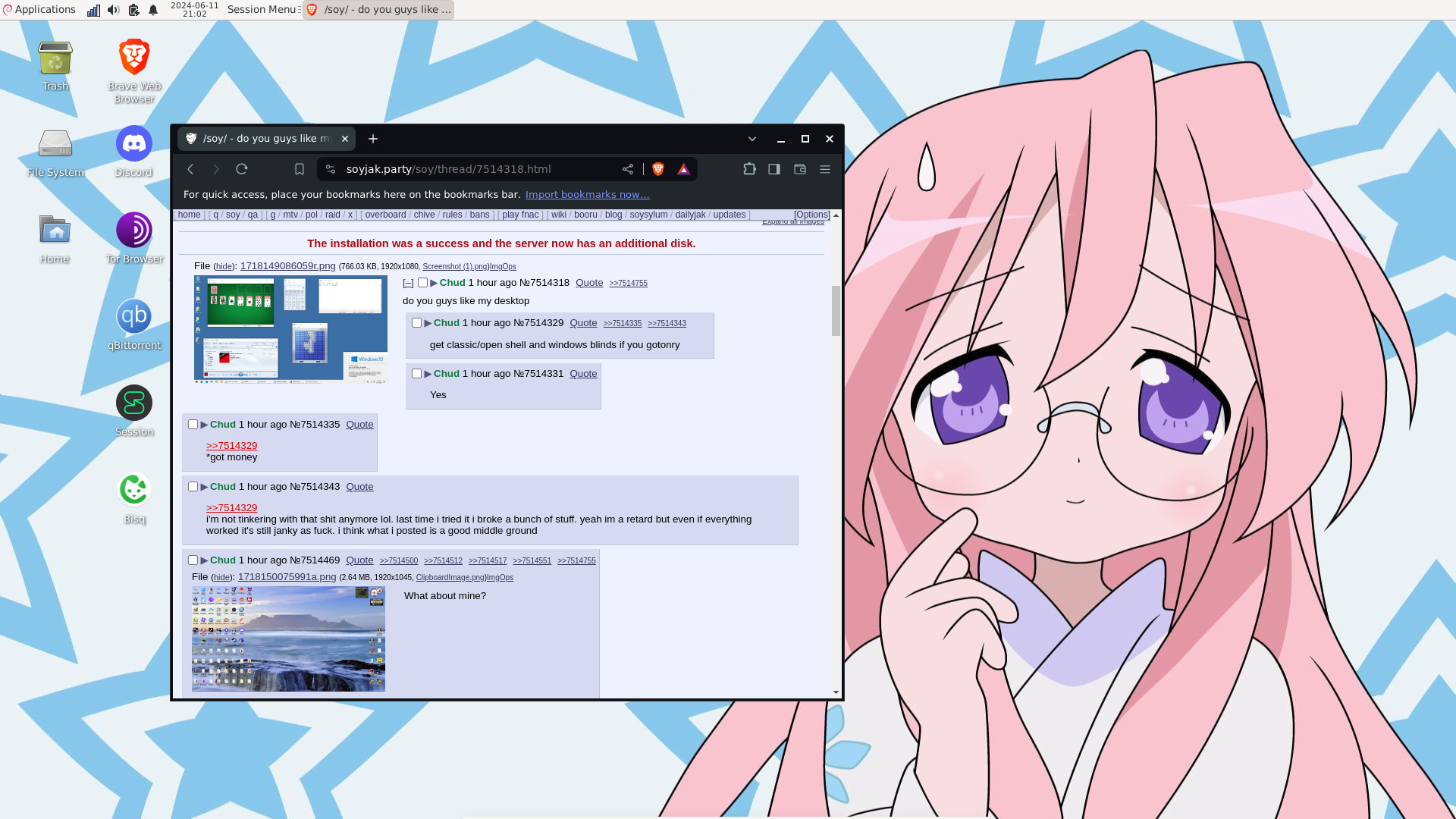The width and height of the screenshot is (1456, 819).
Task: Expand post menu arrow for №7514335
Action: tap(204, 425)
